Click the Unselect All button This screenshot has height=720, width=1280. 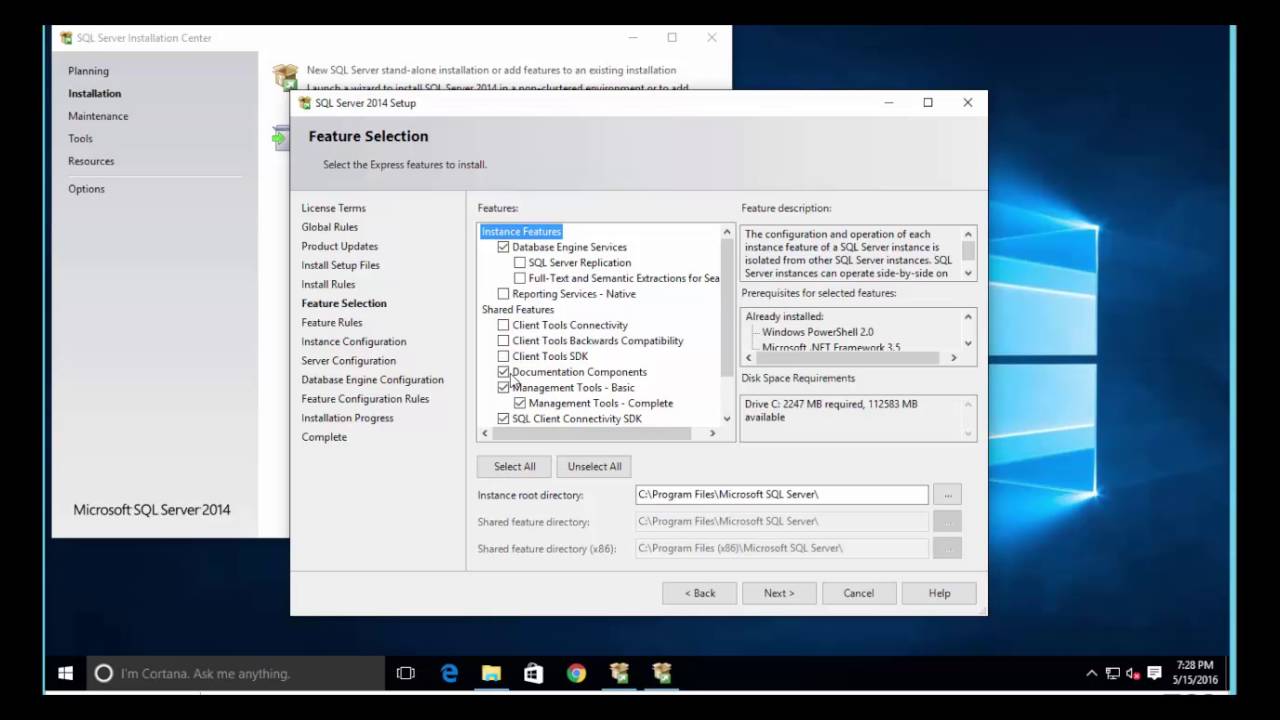click(x=594, y=466)
